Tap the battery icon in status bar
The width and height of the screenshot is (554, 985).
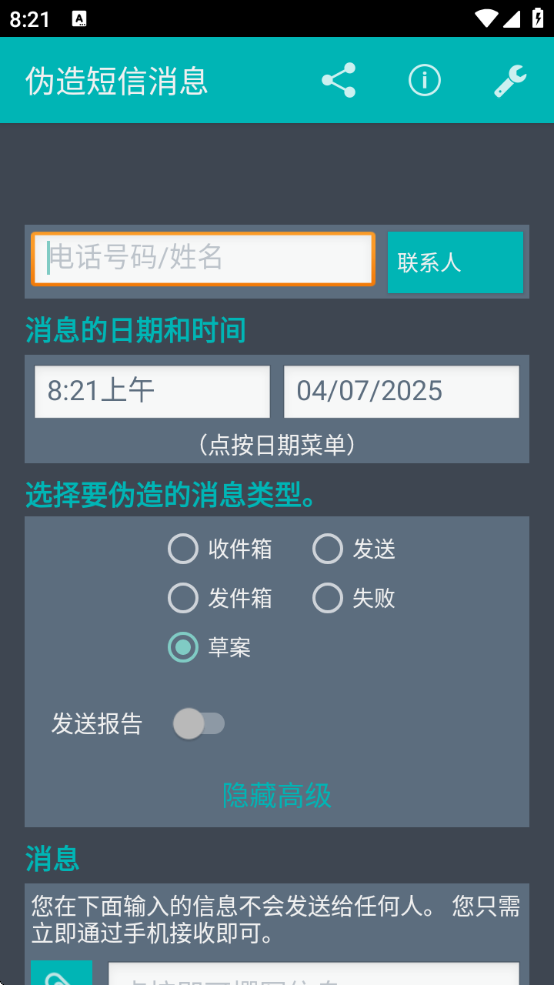pos(538,18)
